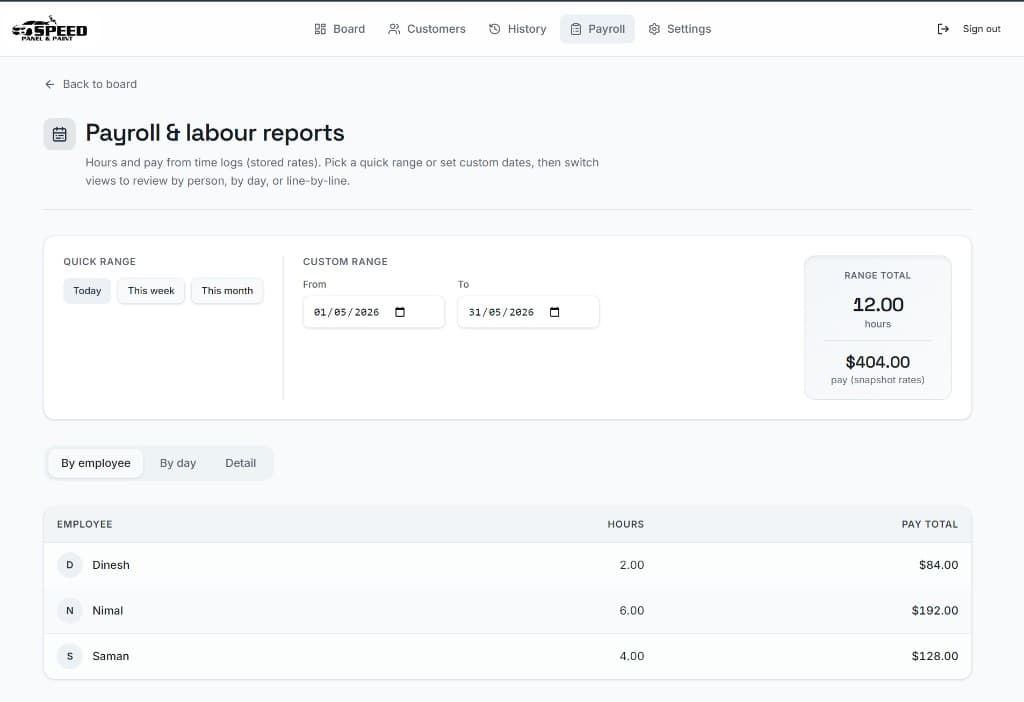
Task: Click the To date field 31/05/2026
Action: tap(528, 312)
